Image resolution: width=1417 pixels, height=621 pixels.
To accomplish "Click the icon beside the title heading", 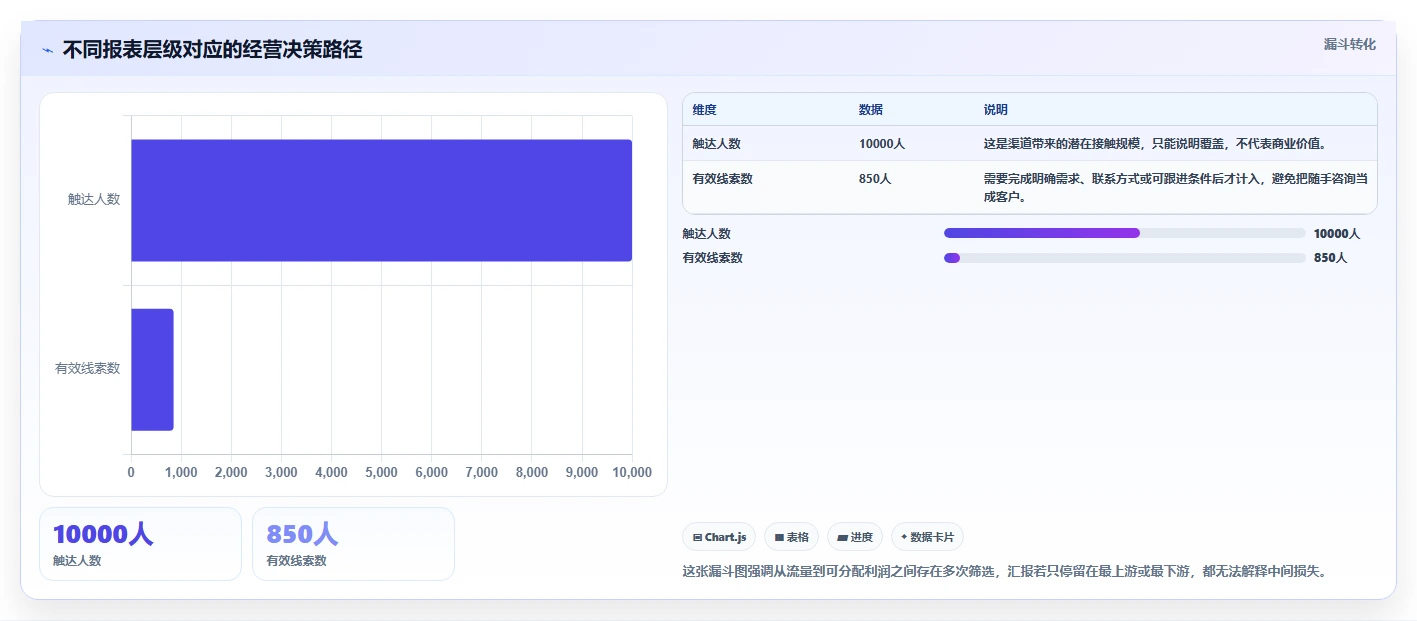I will [47, 50].
